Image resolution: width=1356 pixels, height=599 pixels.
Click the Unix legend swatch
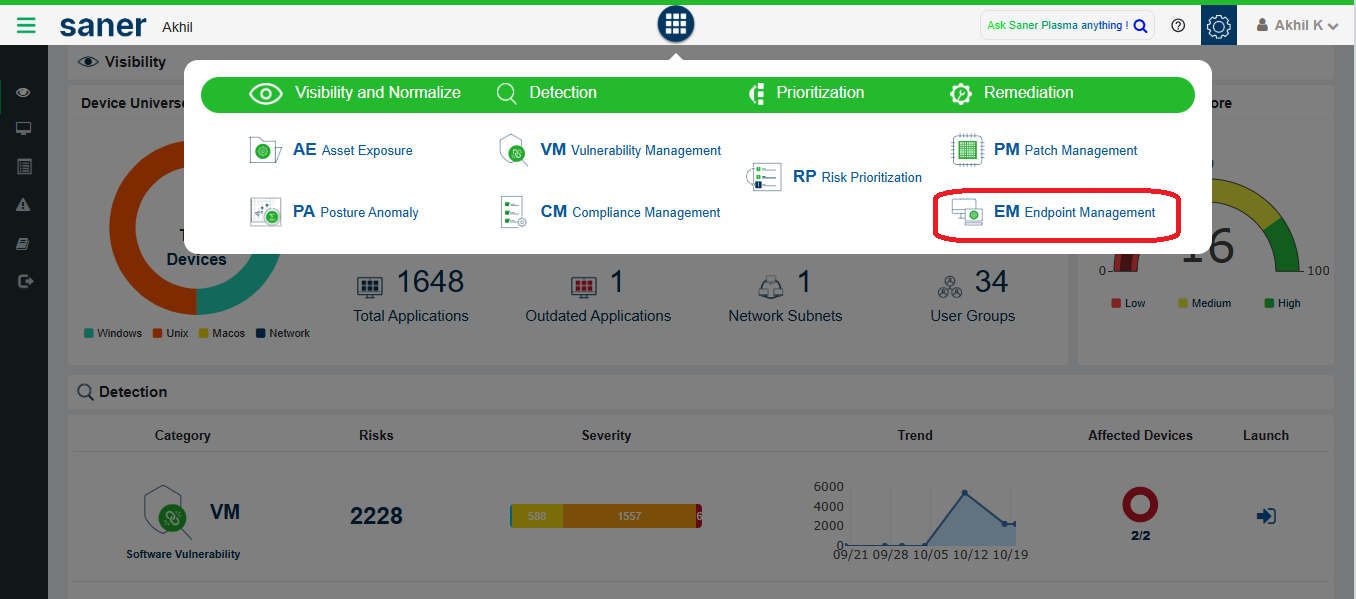tap(157, 333)
